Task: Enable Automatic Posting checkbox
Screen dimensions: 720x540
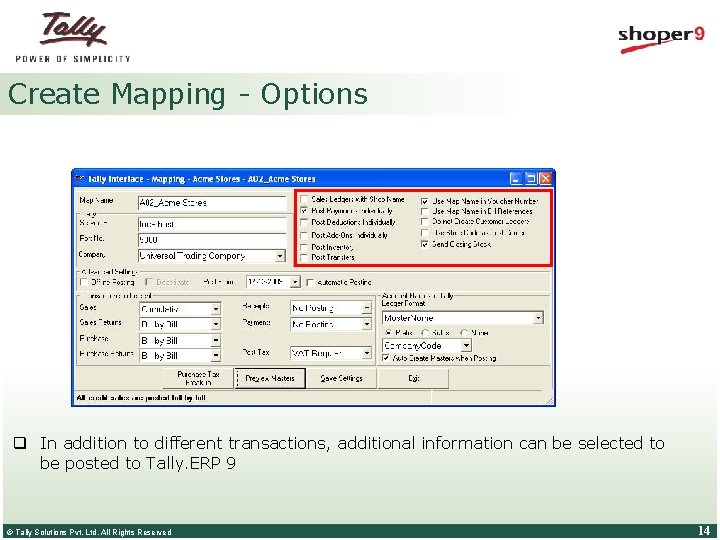Action: 310,282
